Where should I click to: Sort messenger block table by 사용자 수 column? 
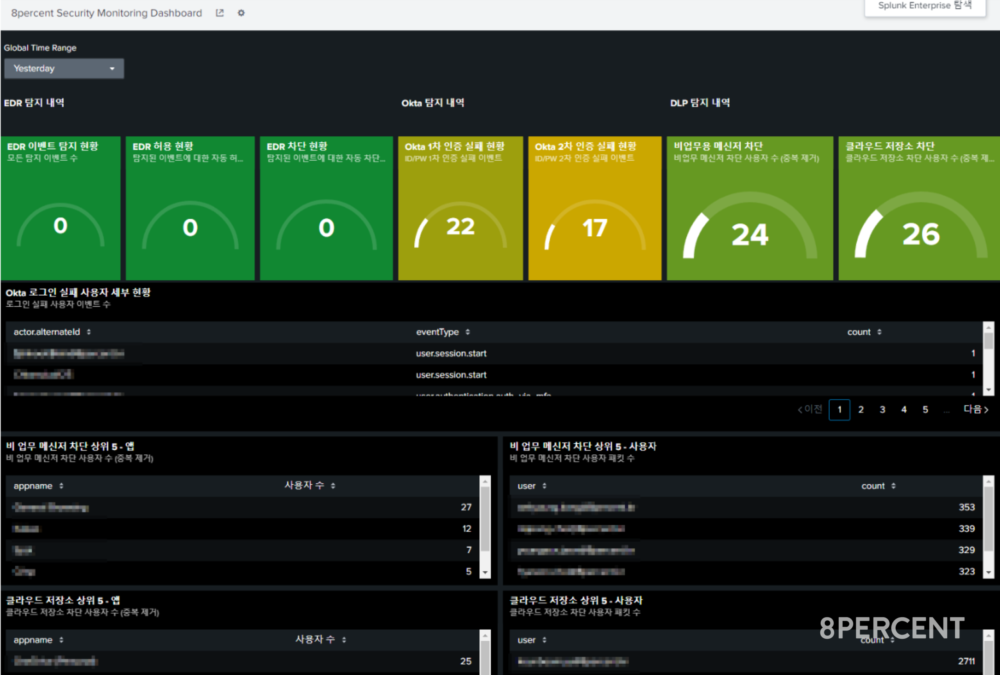tap(333, 486)
